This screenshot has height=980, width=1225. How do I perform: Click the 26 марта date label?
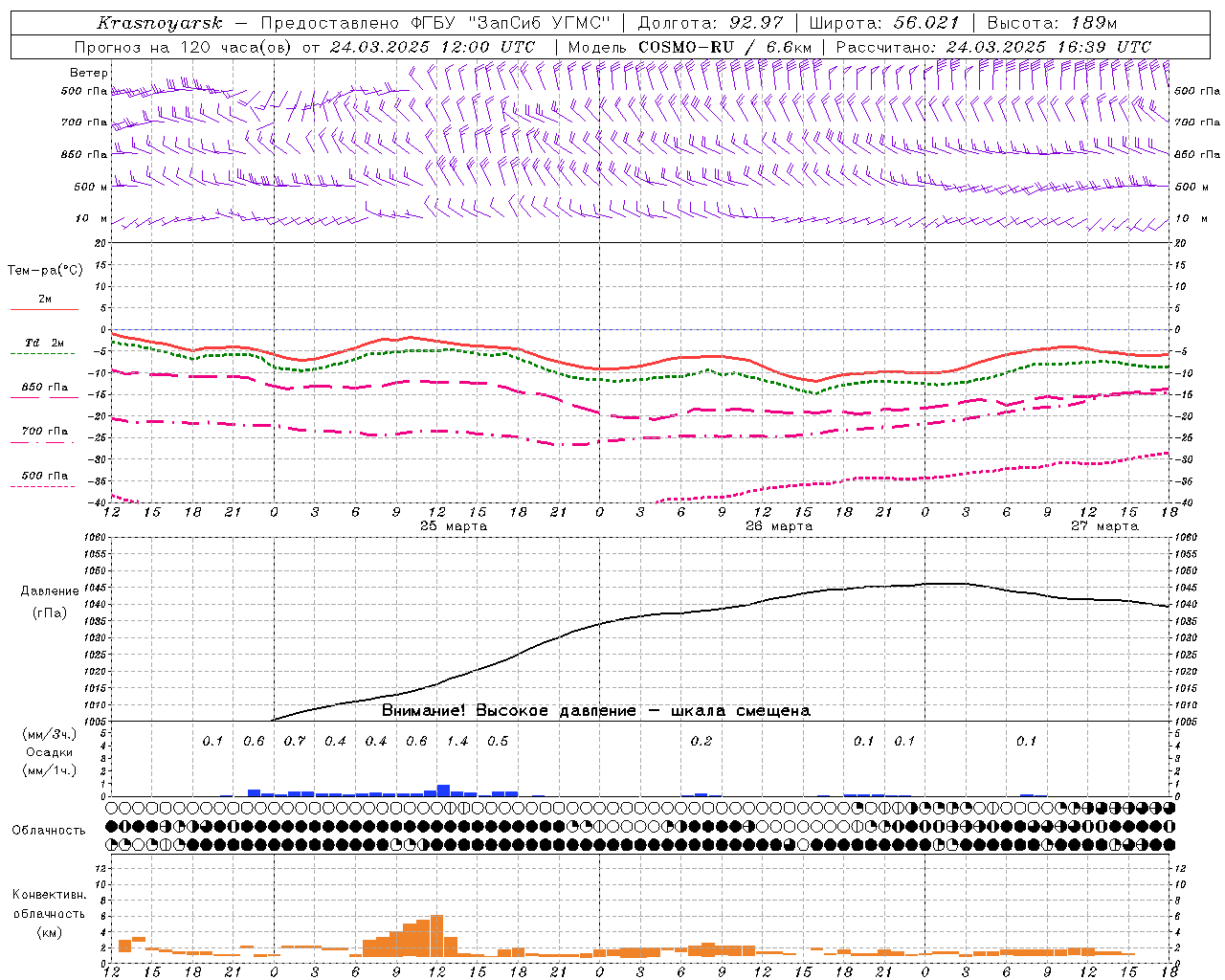coord(779,526)
